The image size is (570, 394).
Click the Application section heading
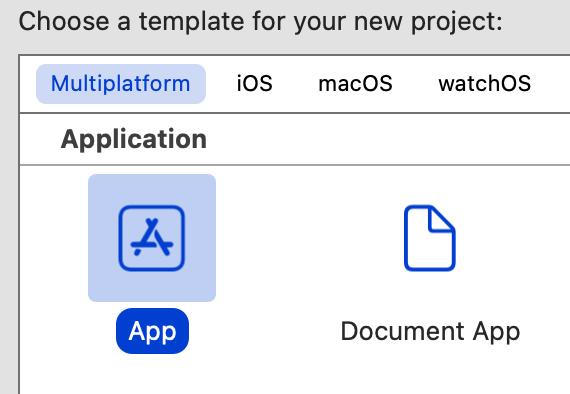[134, 140]
